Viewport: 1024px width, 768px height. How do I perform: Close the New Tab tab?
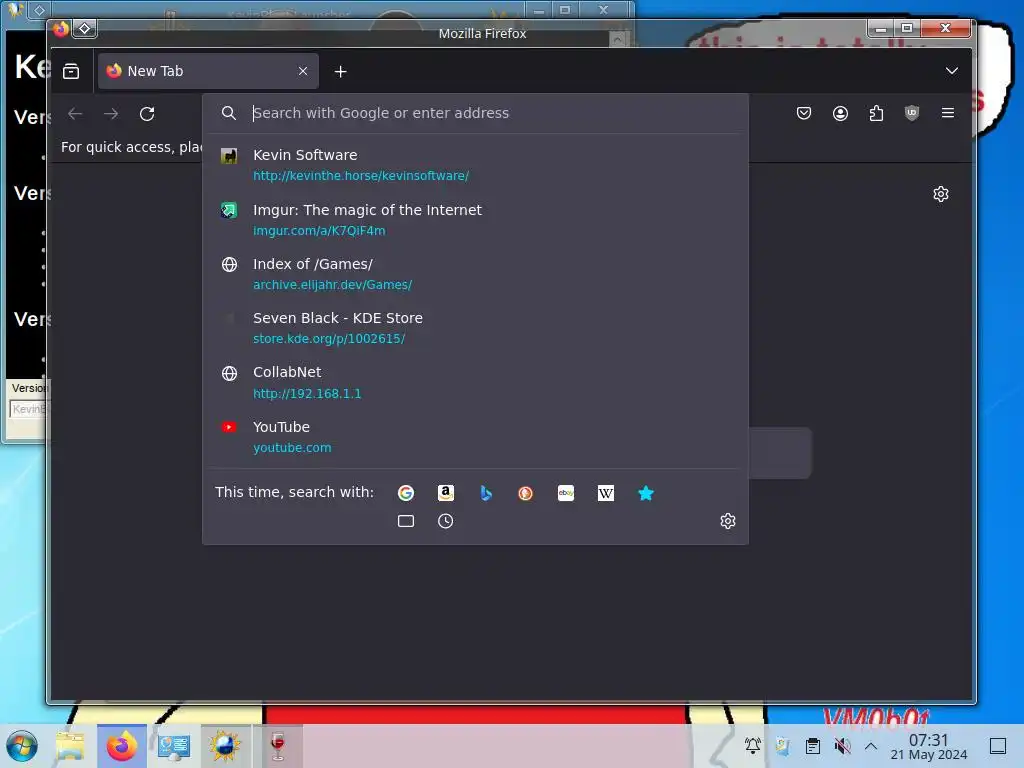coord(303,71)
